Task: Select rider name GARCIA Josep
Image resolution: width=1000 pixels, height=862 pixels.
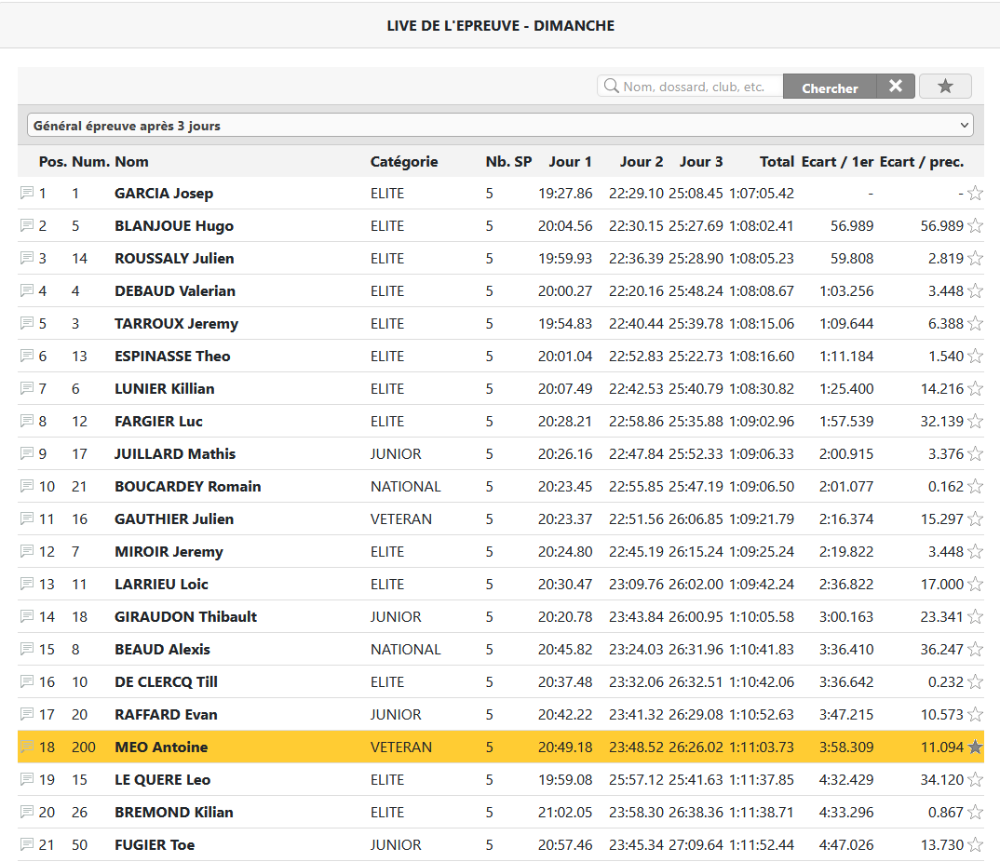Action: [164, 193]
